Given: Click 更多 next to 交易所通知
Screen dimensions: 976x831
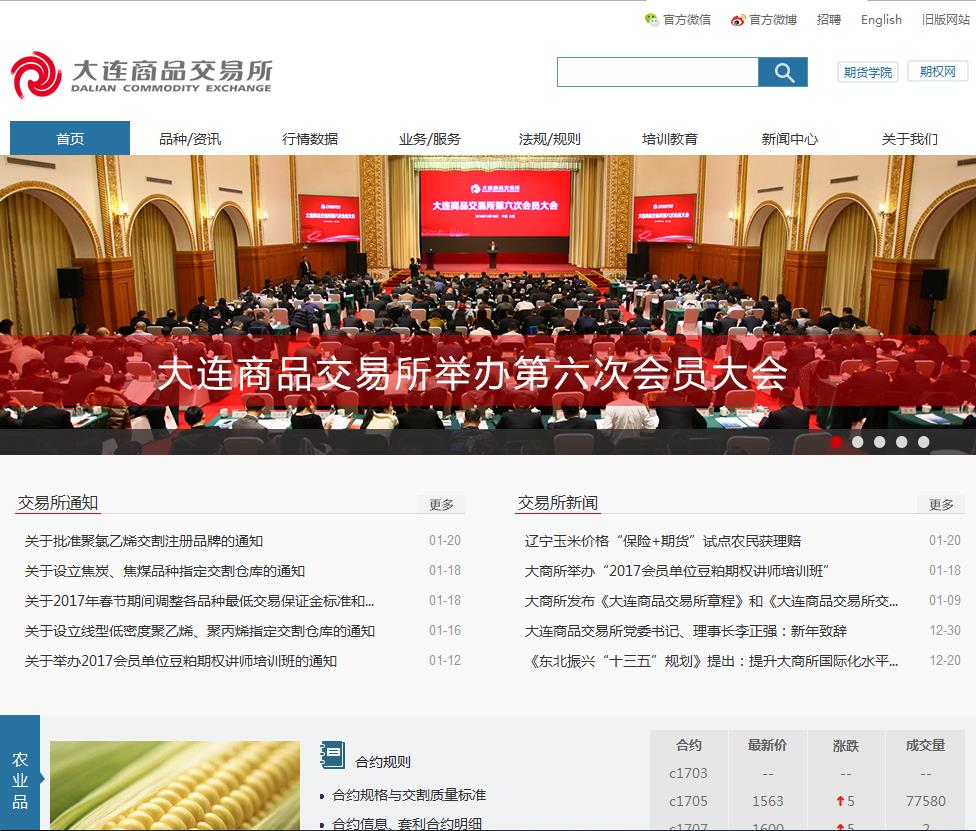Looking at the screenshot, I should coord(441,504).
